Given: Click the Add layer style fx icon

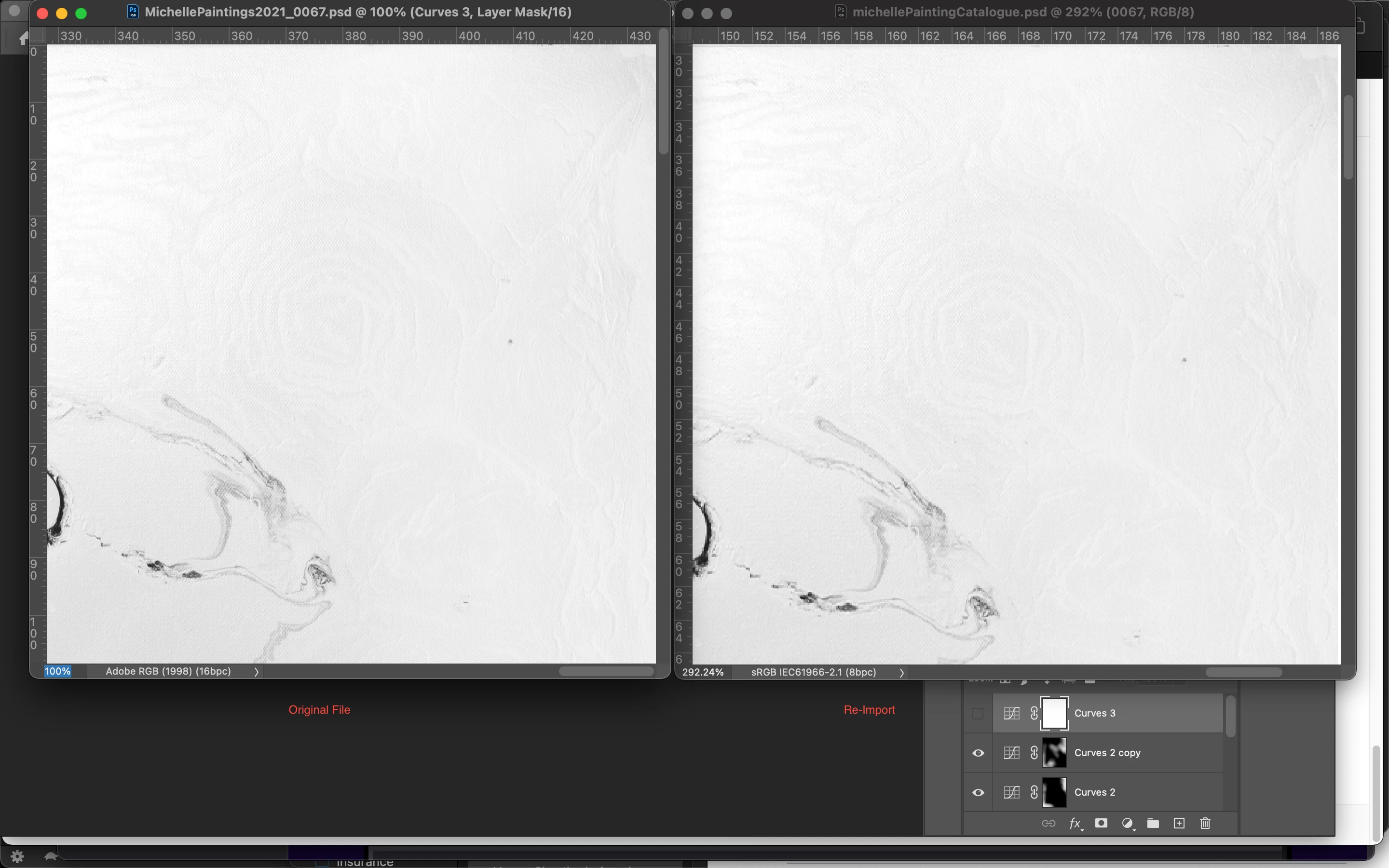Looking at the screenshot, I should click(x=1075, y=823).
